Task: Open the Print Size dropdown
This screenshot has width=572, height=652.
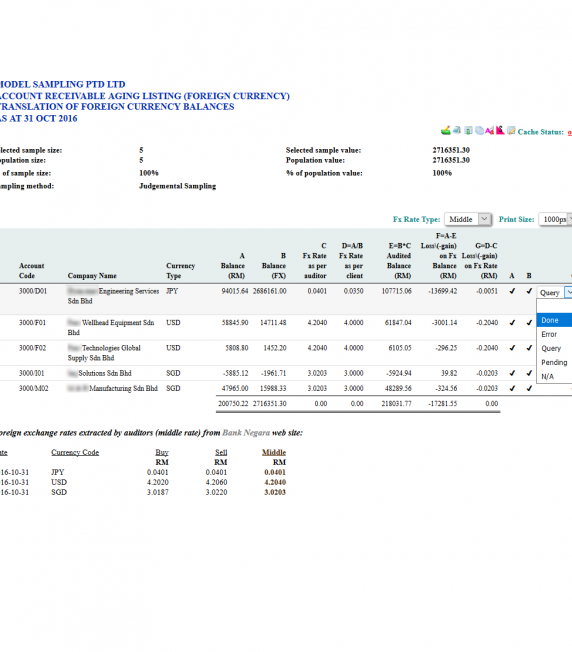Action: tap(555, 219)
